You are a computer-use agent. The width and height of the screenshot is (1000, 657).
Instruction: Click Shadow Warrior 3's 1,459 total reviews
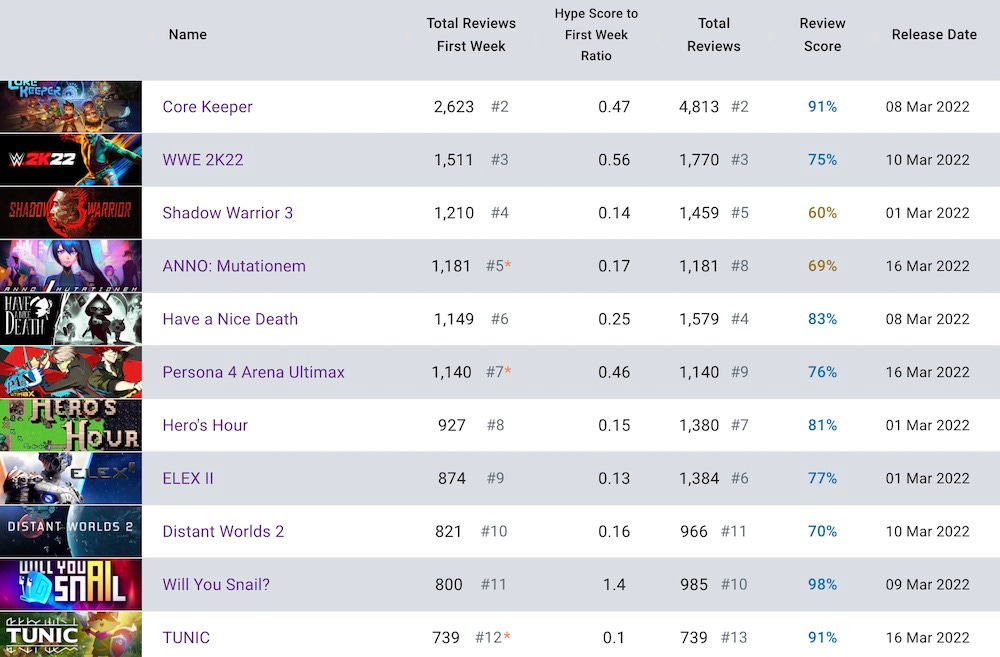pos(699,213)
